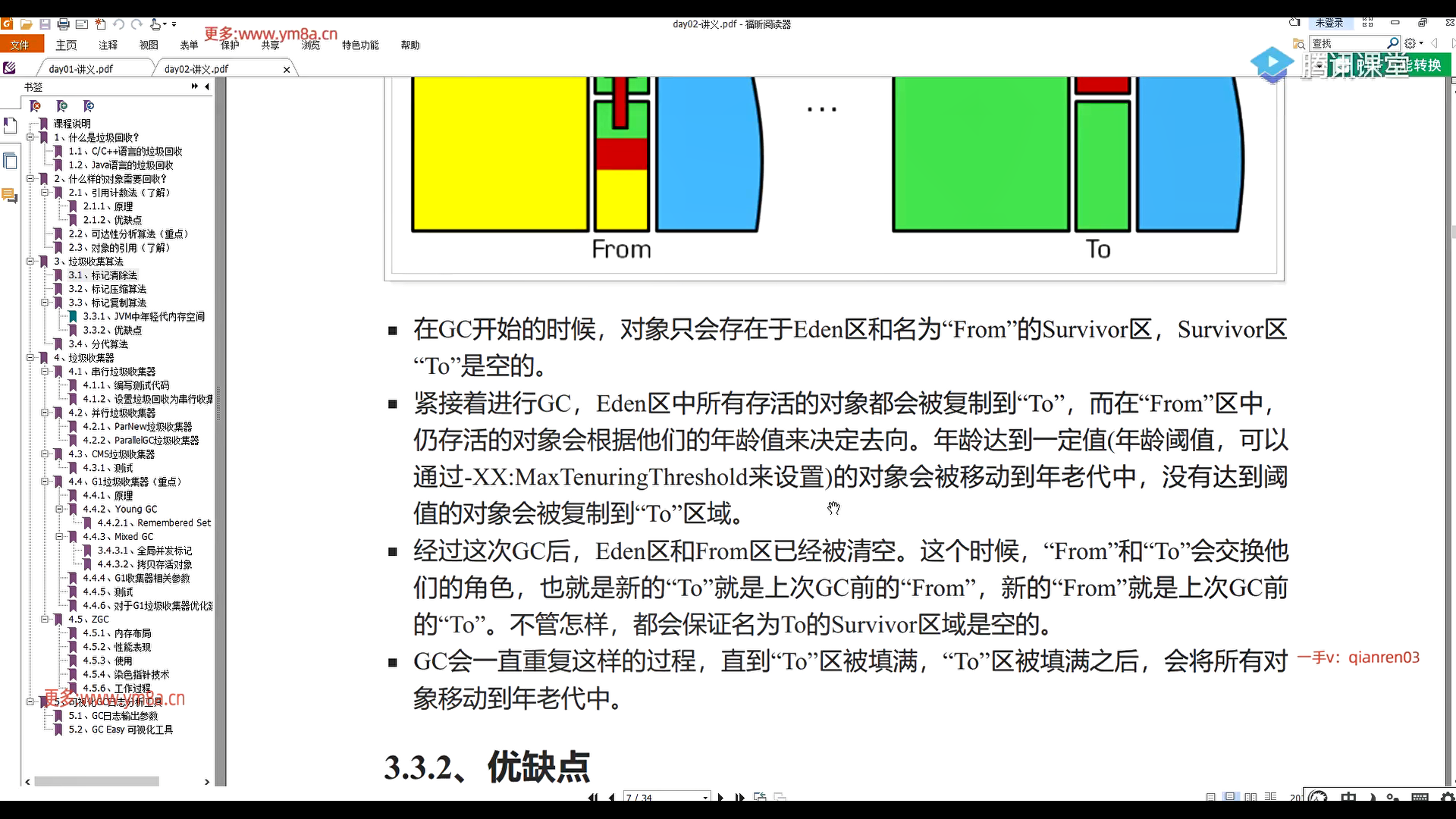Click the Print icon in quick toolbar

(x=64, y=24)
